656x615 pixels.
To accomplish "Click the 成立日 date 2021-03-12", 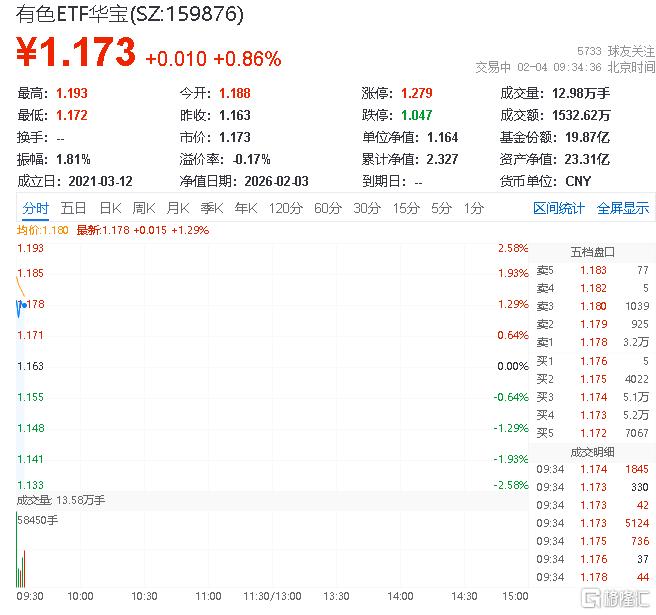I will click(x=100, y=181).
